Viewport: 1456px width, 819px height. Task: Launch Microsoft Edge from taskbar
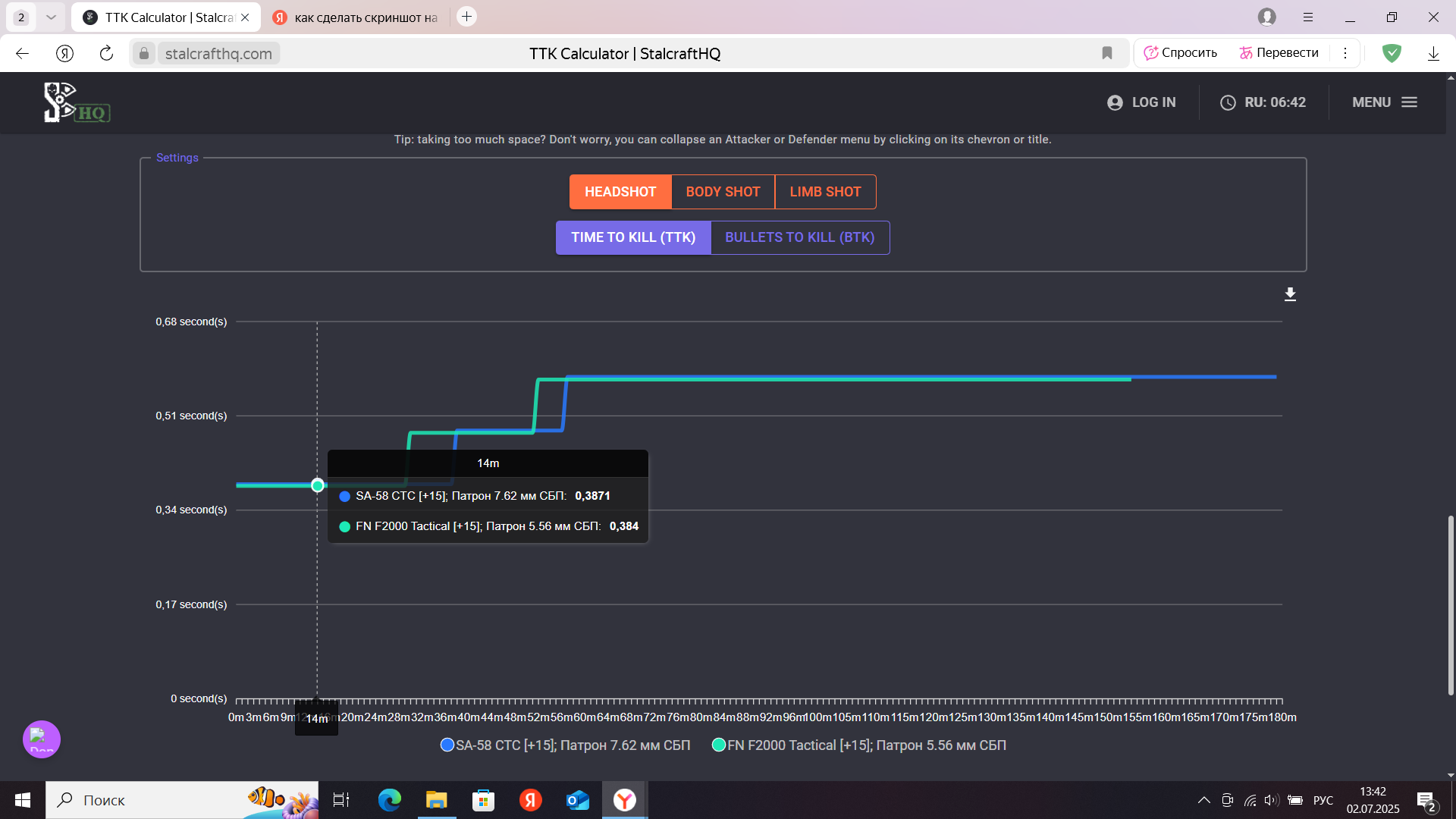coord(389,800)
